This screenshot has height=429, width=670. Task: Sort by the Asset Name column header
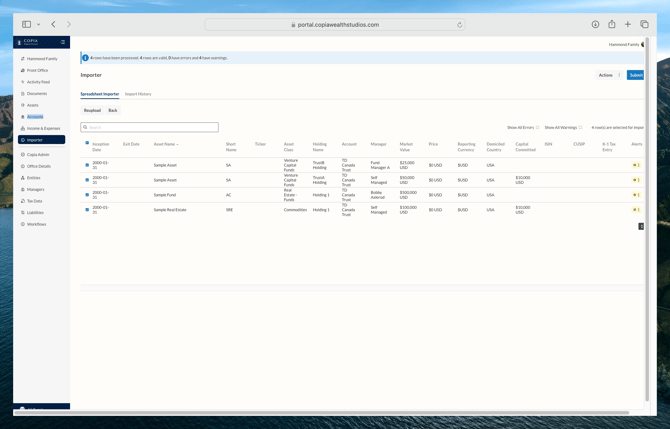[166, 144]
